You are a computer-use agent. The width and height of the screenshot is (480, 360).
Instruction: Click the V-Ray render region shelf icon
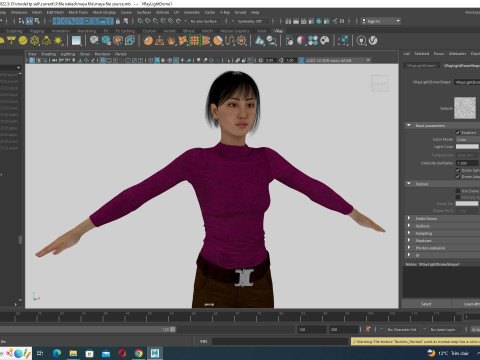343,41
